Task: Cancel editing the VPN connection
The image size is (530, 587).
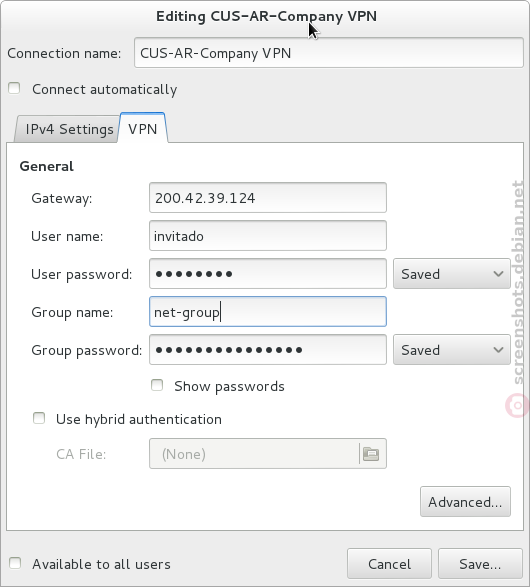Action: pyautogui.click(x=389, y=564)
